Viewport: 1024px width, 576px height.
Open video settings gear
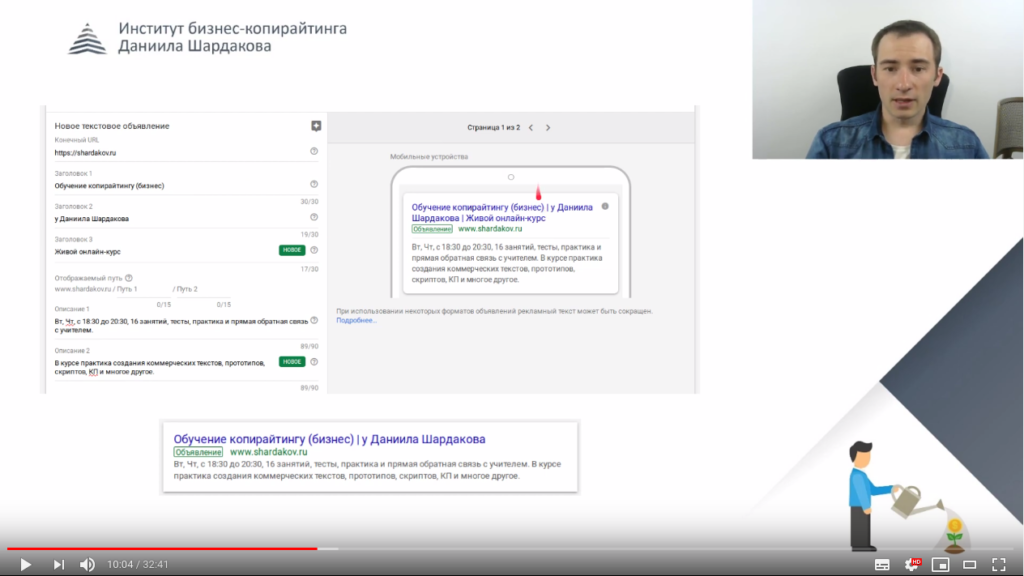pos(912,564)
